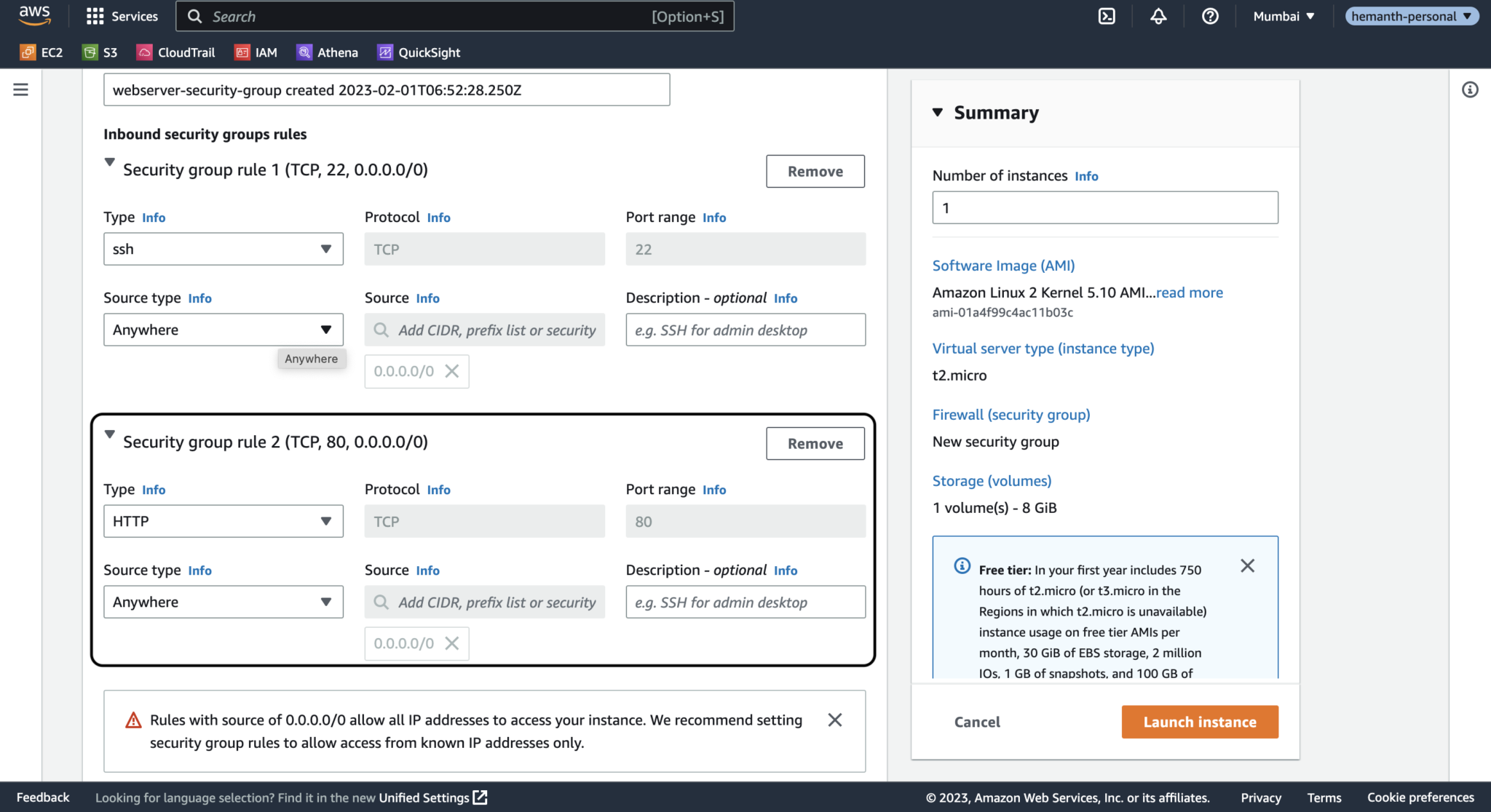Dismiss the 0.0.0.0/0 warning banner

pyautogui.click(x=834, y=720)
